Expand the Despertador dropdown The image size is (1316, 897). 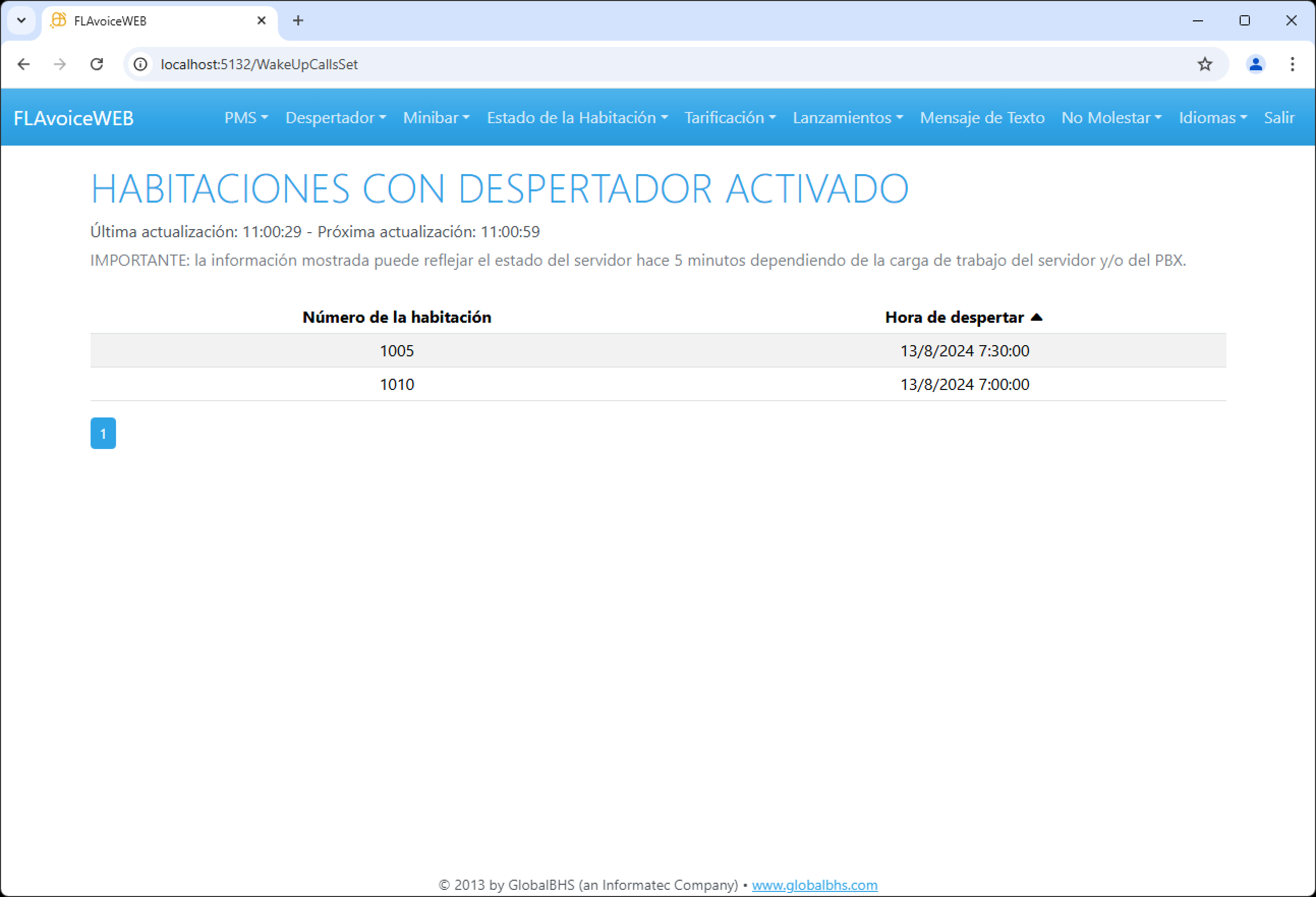(x=335, y=118)
